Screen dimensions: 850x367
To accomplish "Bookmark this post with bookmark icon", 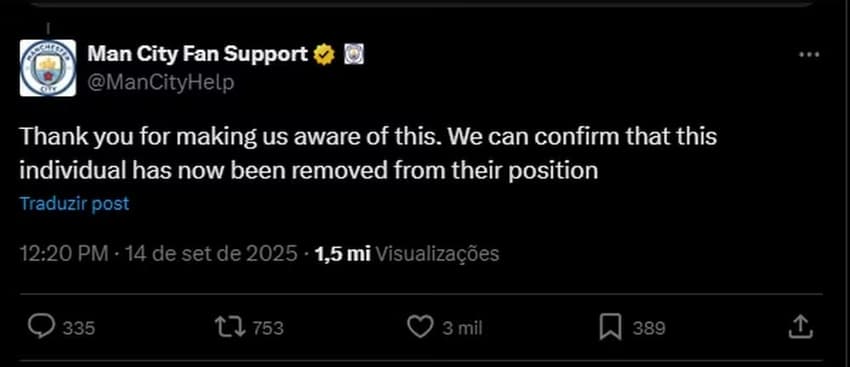I will point(610,327).
